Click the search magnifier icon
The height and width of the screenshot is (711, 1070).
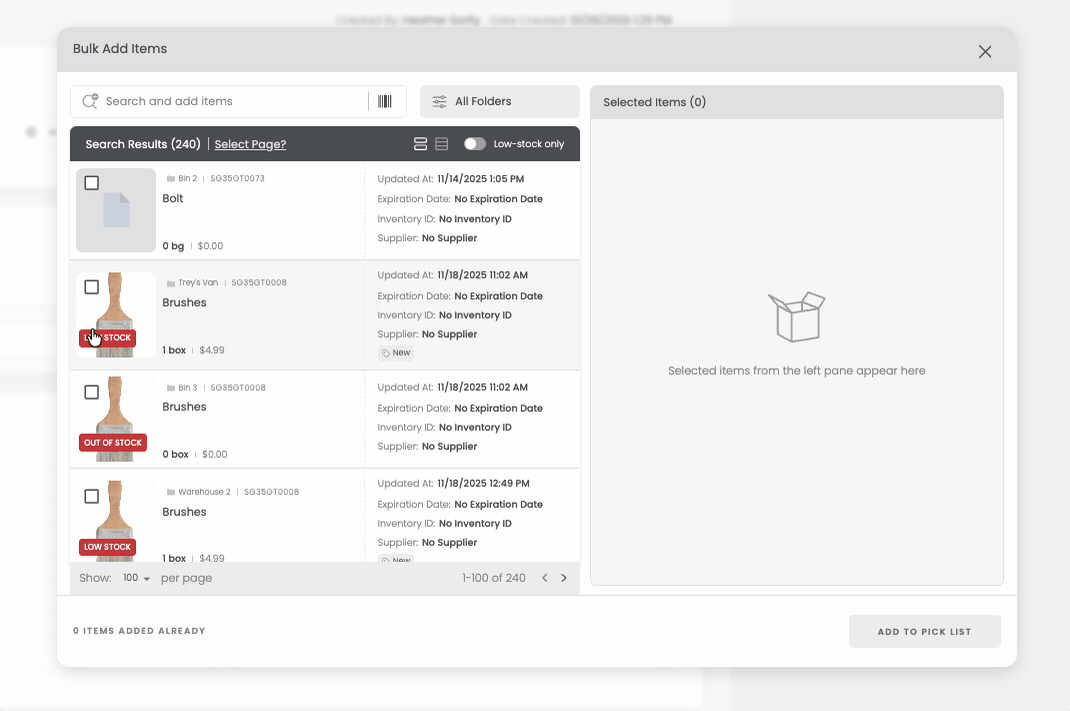90,101
